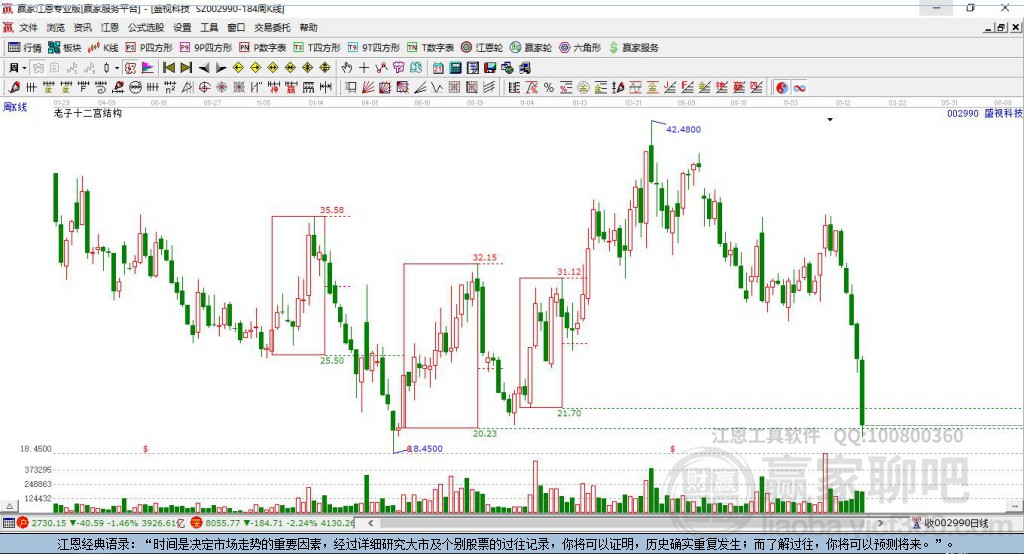This screenshot has width=1024, height=554.
Task: Click the 沪 Shanghai index status icon
Action: pyautogui.click(x=23, y=523)
